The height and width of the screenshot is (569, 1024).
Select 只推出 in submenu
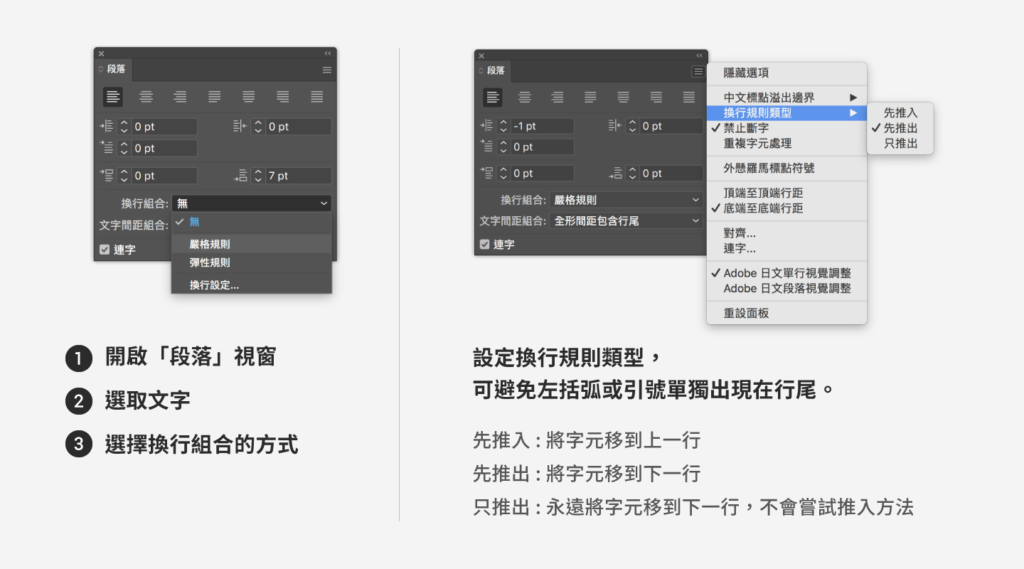(900, 144)
